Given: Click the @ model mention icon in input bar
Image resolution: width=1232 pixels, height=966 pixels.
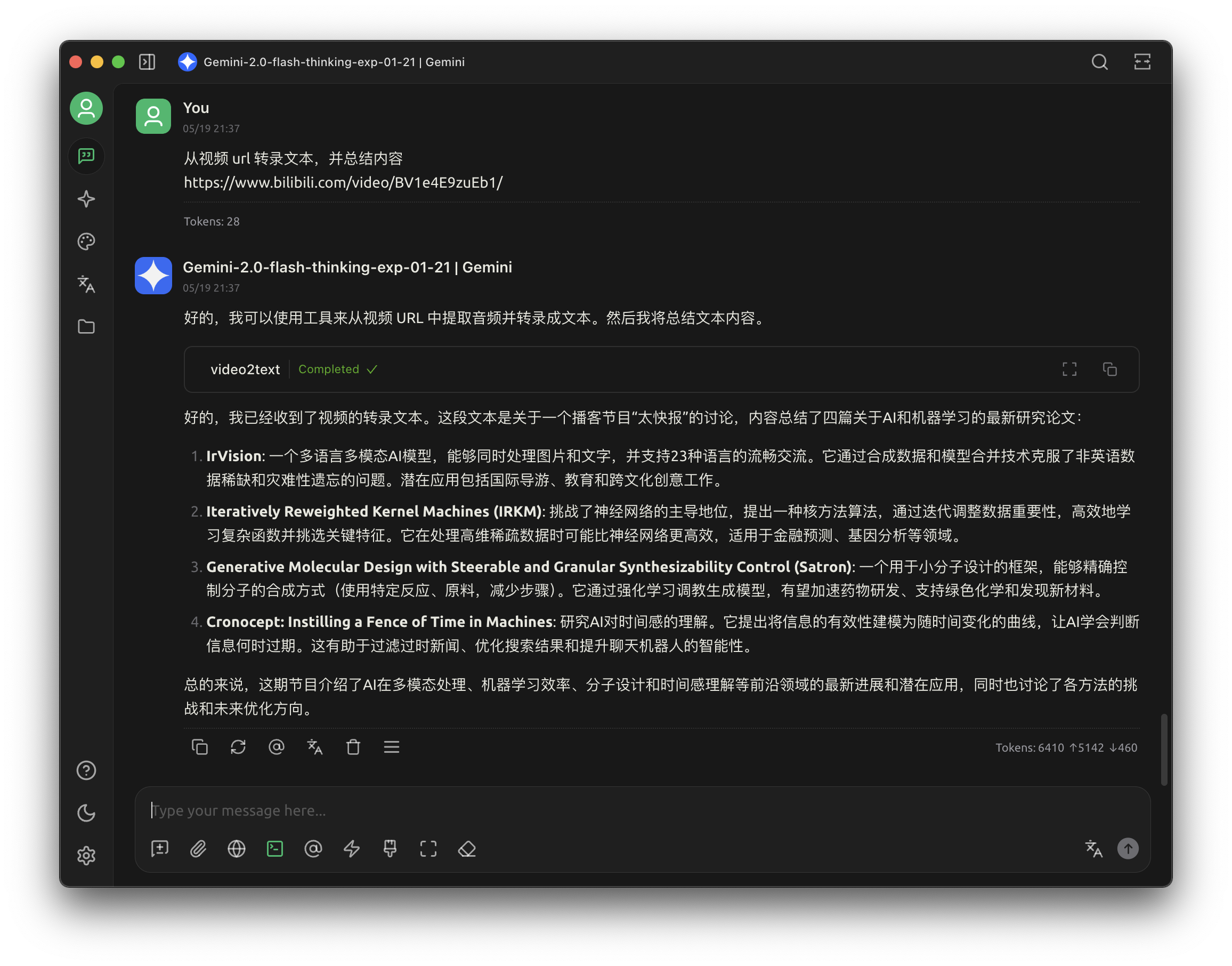Looking at the screenshot, I should pos(313,848).
